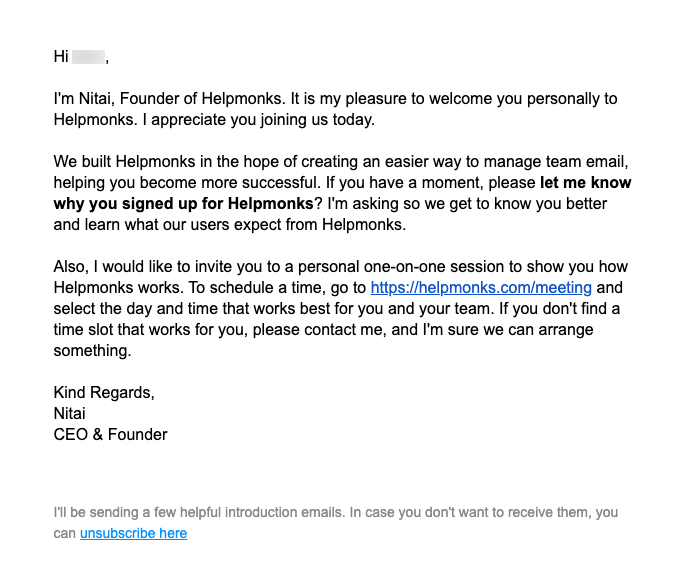Click 'time slot that works for you' line
The width and height of the screenshot is (687, 581).
click(x=153, y=329)
